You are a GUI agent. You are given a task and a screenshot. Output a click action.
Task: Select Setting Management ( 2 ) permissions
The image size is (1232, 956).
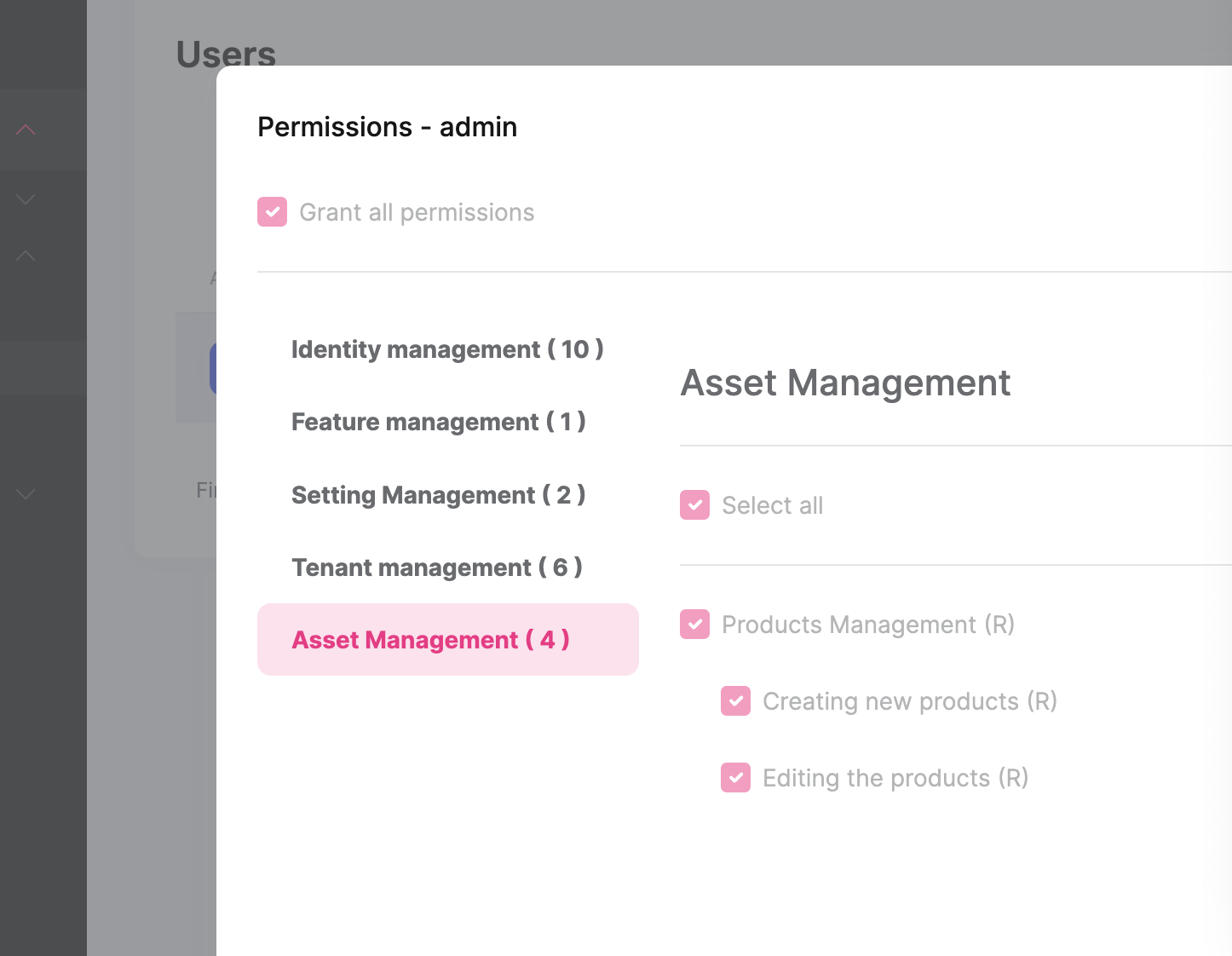click(x=438, y=495)
